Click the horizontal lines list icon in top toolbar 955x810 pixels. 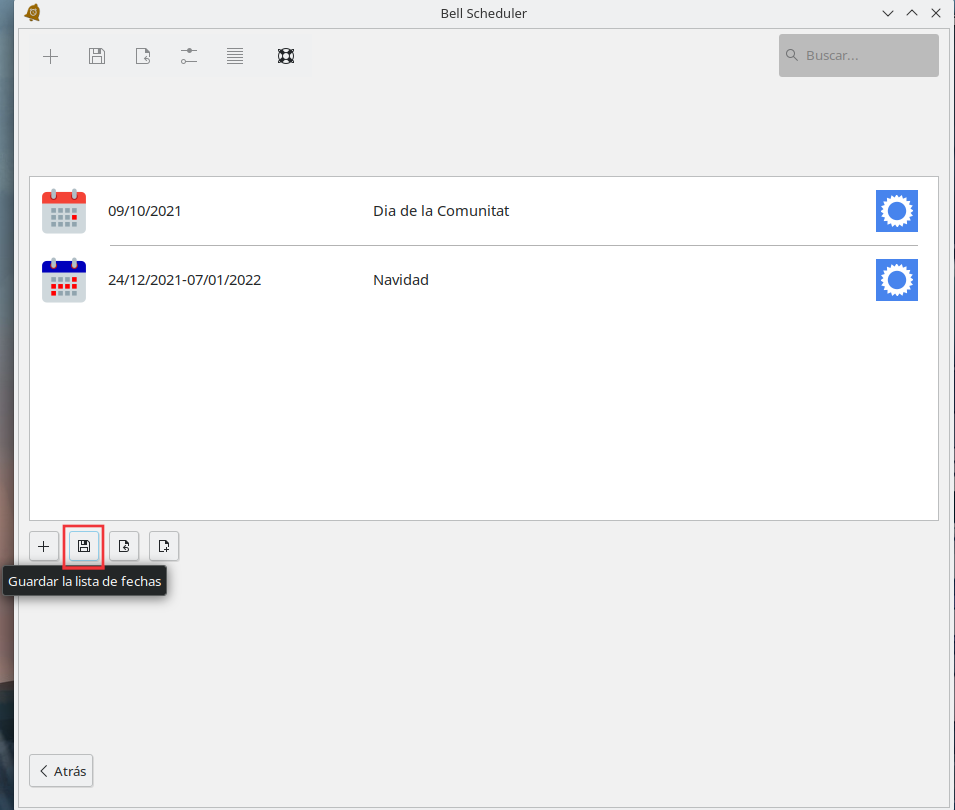click(235, 56)
